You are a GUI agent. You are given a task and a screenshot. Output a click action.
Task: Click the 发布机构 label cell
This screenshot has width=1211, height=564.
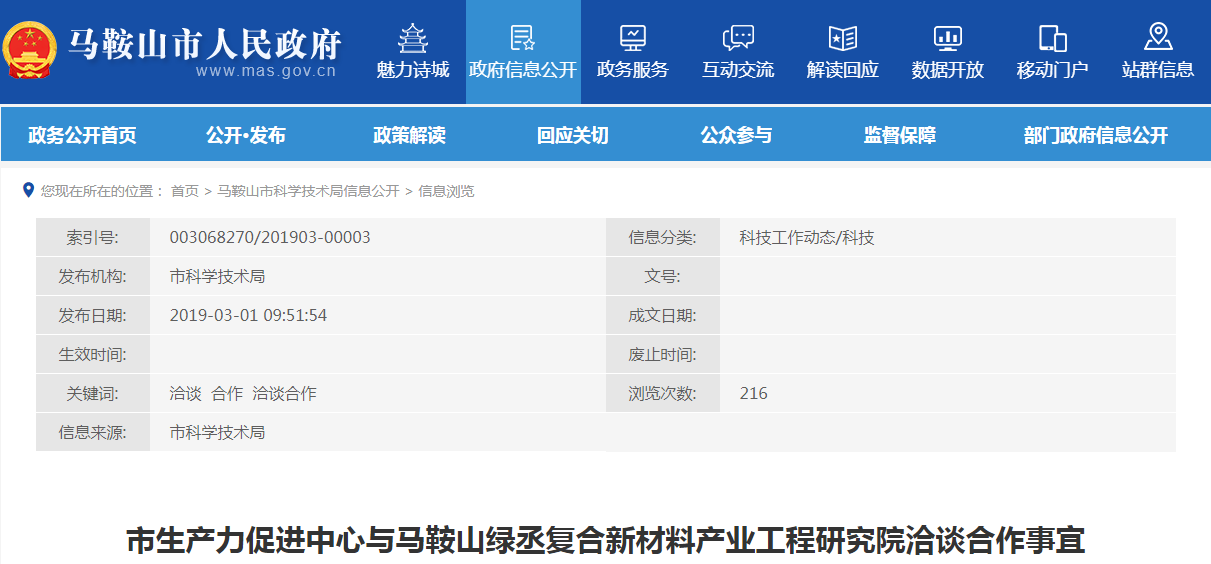[93, 277]
